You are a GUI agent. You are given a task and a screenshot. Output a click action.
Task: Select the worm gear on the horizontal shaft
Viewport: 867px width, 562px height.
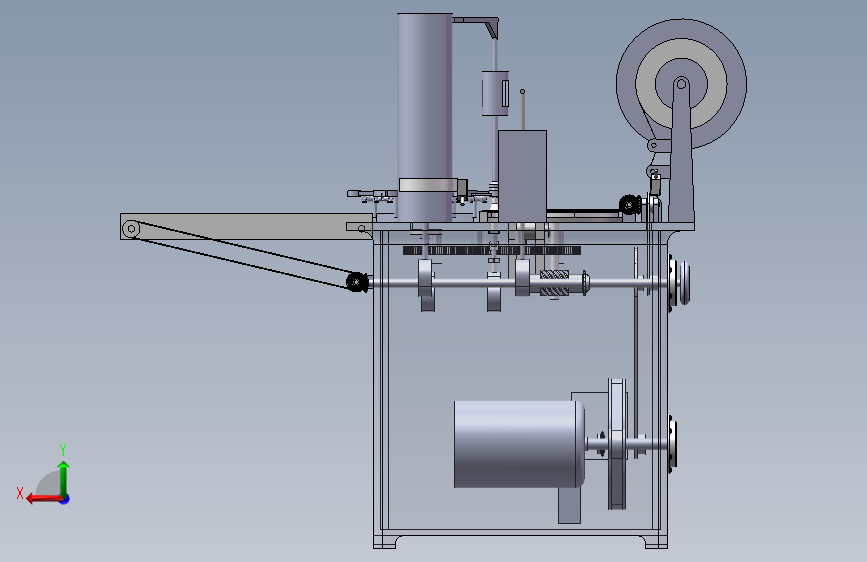point(554,283)
